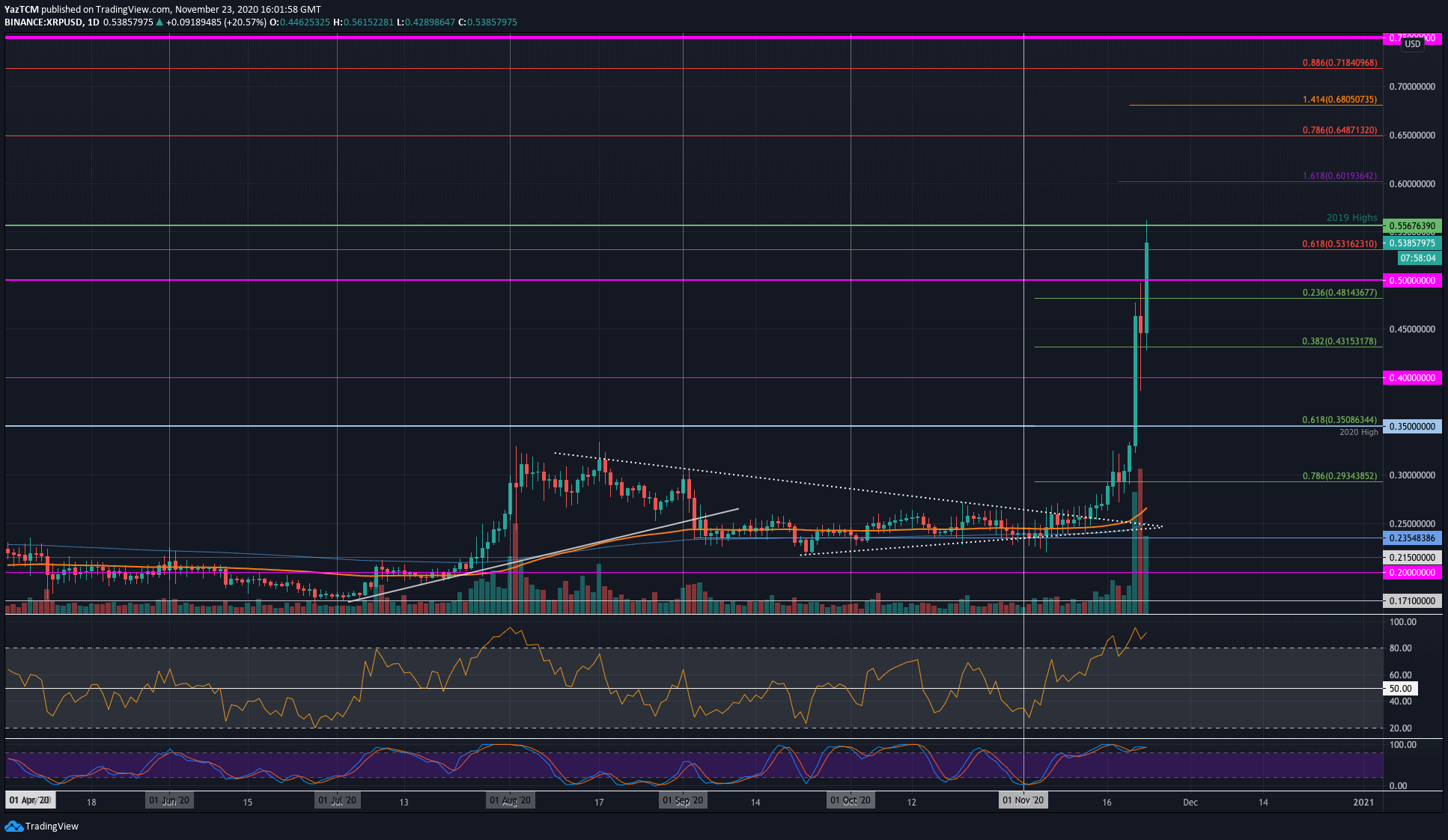Select the 0.236(0.48143677) retracement label
The width and height of the screenshot is (1448, 840).
pyautogui.click(x=1339, y=293)
